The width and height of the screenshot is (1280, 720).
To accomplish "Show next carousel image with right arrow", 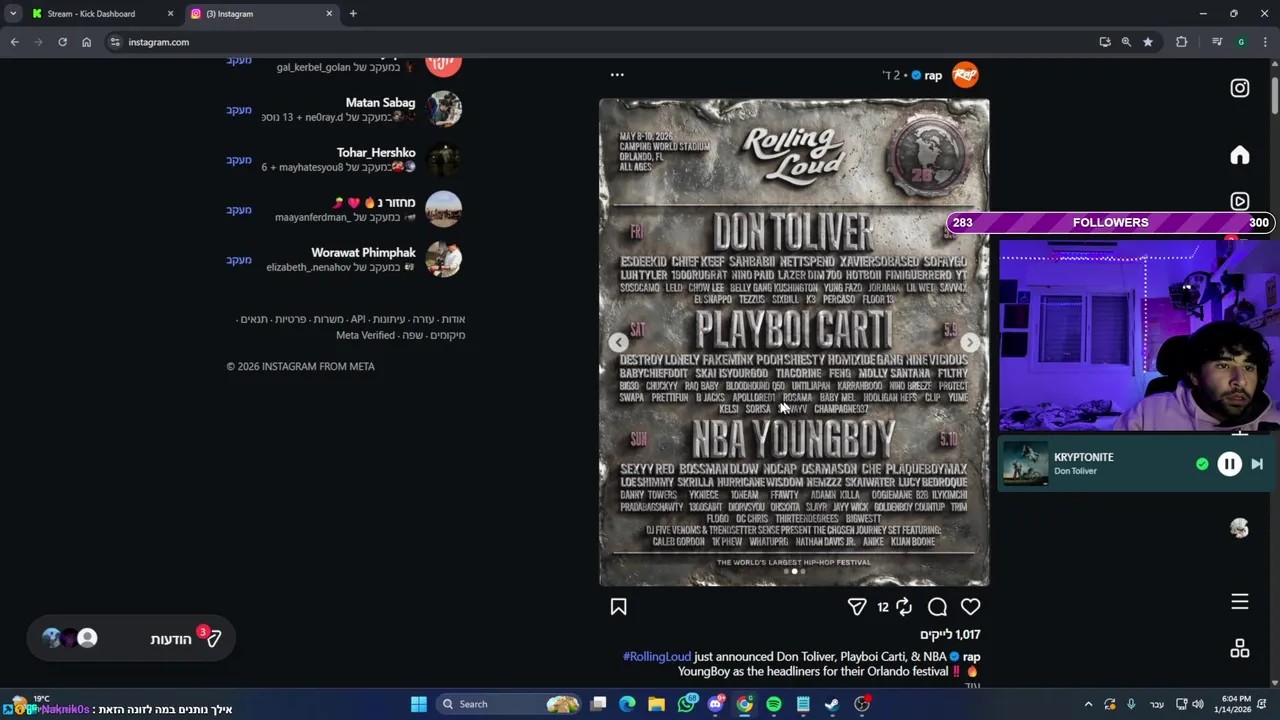I will [x=969, y=342].
